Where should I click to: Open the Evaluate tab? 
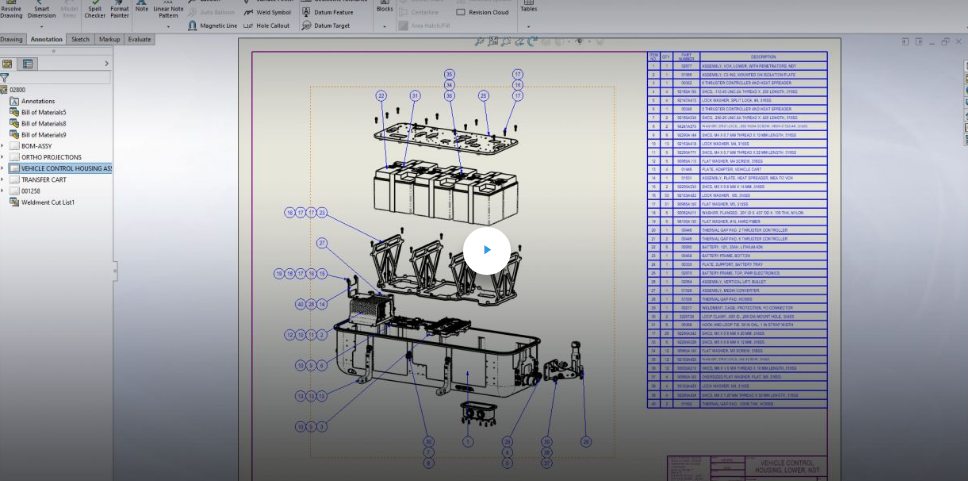(139, 39)
